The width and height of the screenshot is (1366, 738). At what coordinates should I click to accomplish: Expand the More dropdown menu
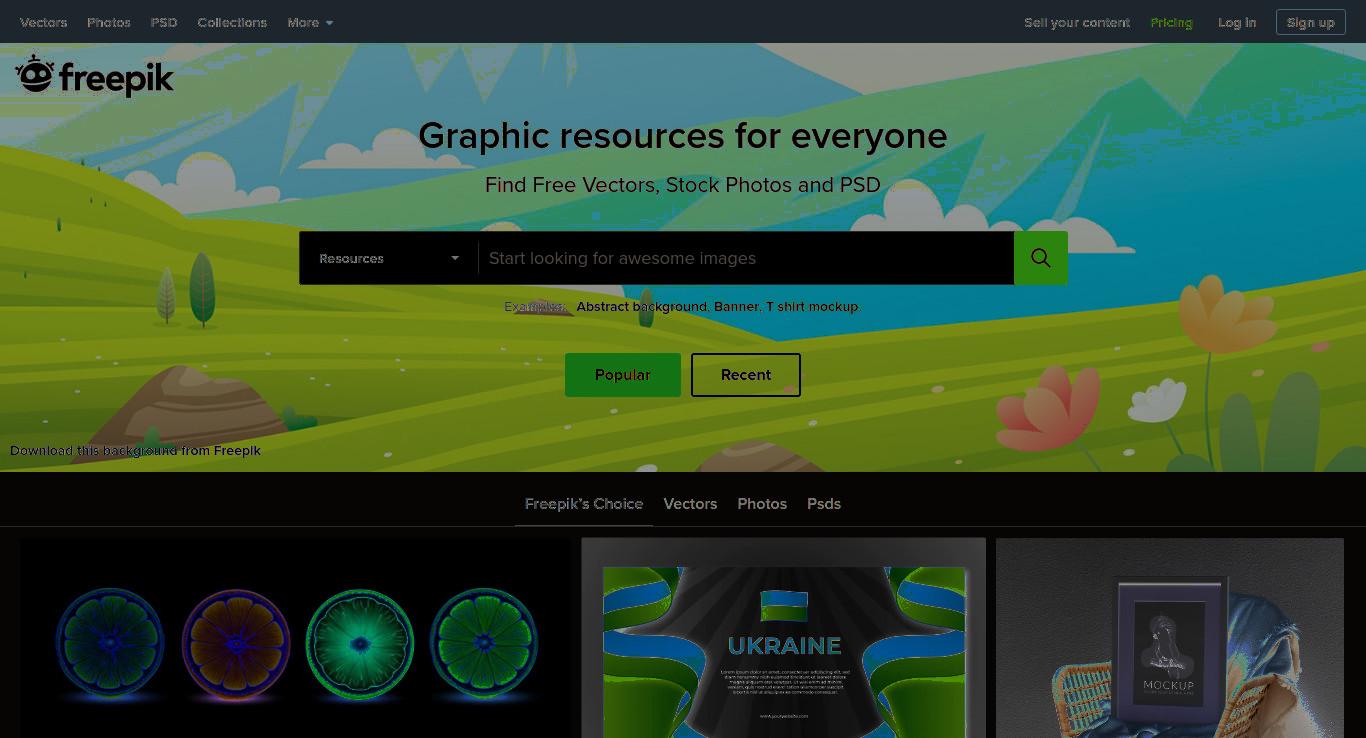[310, 22]
